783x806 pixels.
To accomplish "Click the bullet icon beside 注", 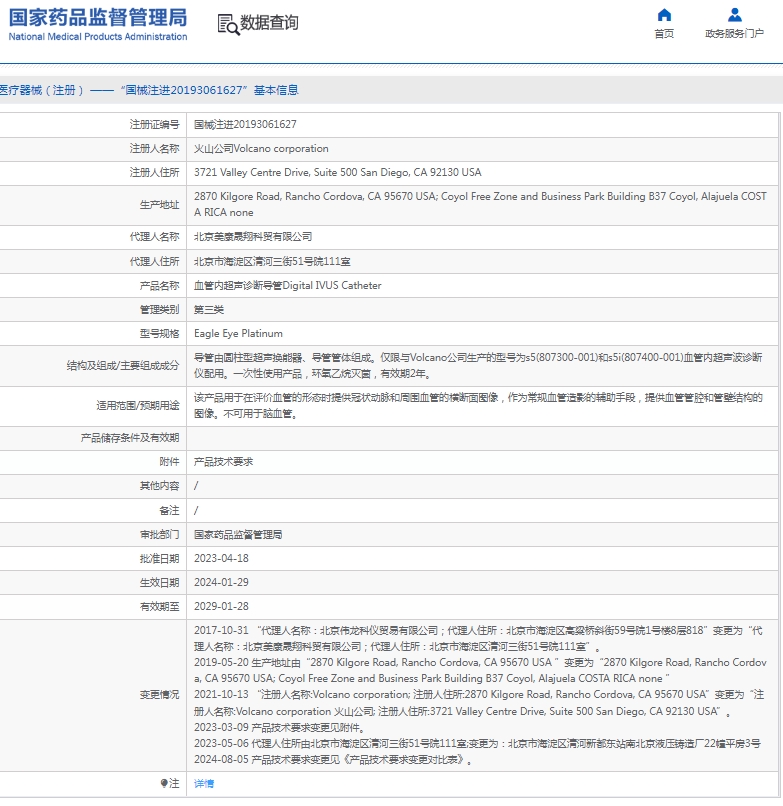I will coord(164,783).
